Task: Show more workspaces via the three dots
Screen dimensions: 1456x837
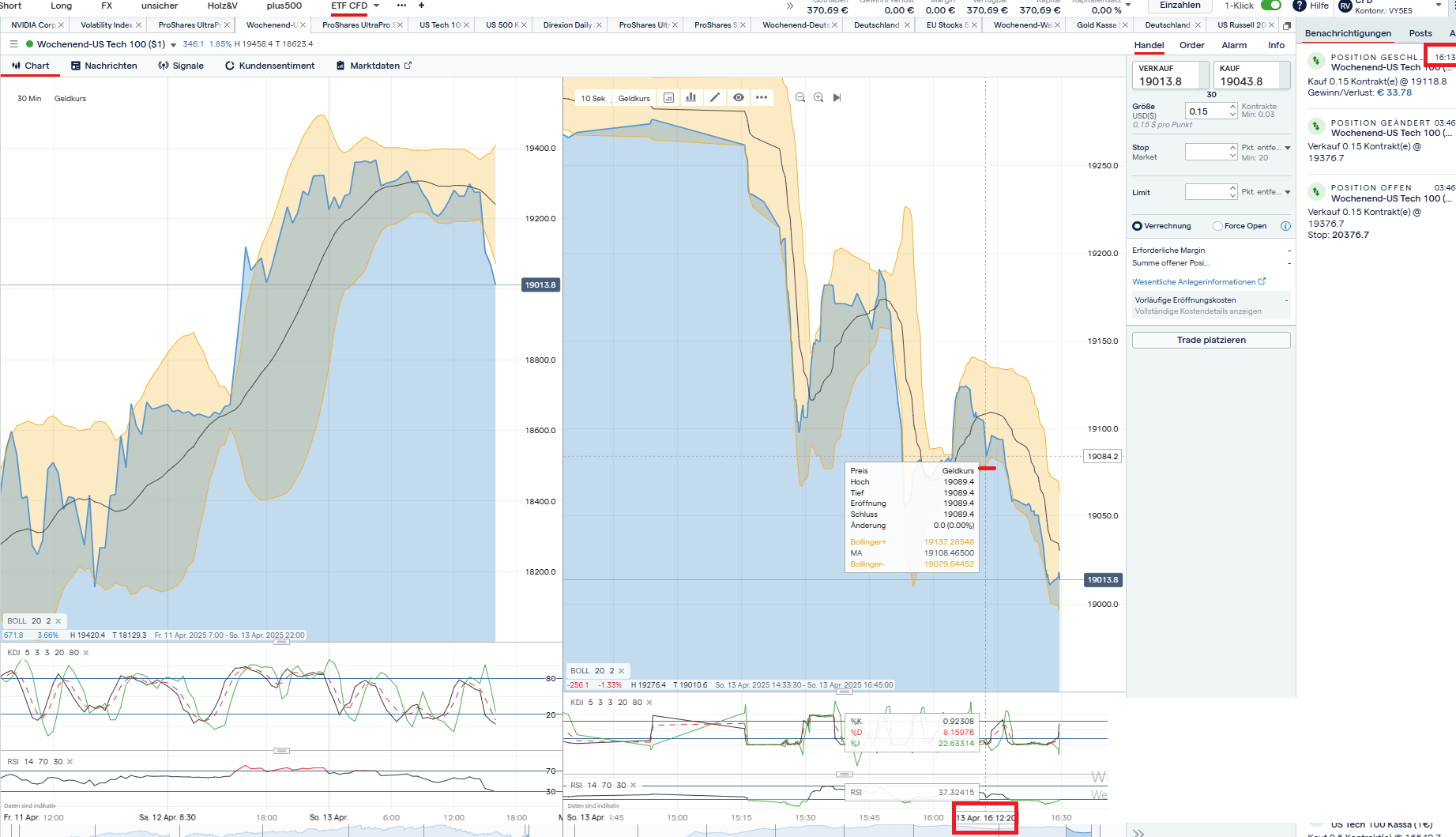Action: point(401,6)
